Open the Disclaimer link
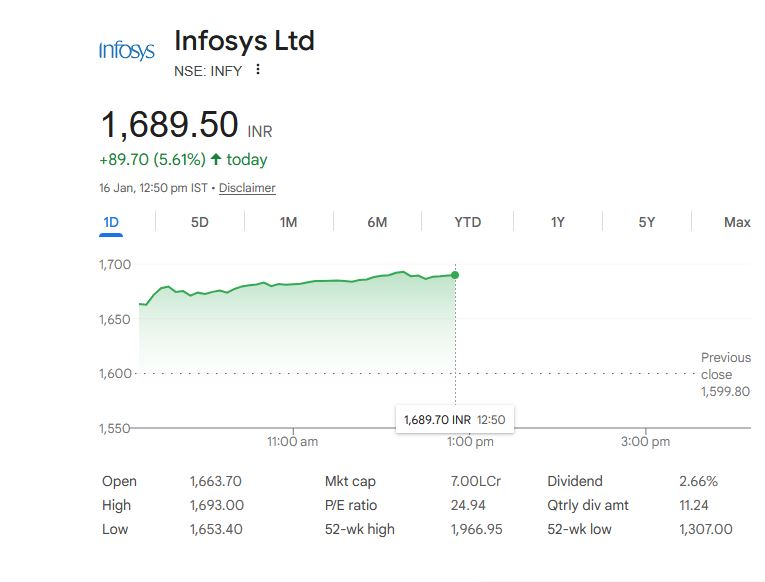Screen dimensions: 765x582 coord(247,188)
